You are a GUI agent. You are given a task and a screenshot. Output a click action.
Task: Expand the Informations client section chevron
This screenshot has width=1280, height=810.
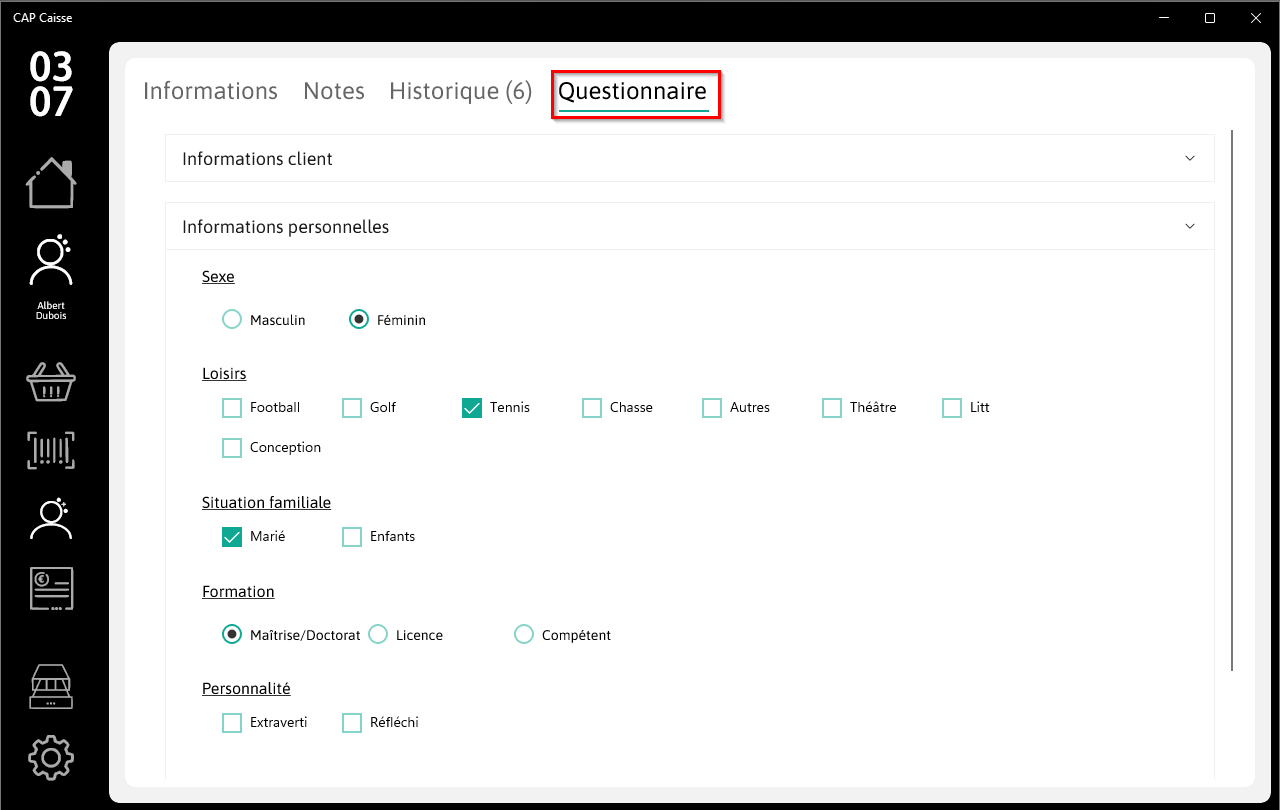coord(1190,158)
